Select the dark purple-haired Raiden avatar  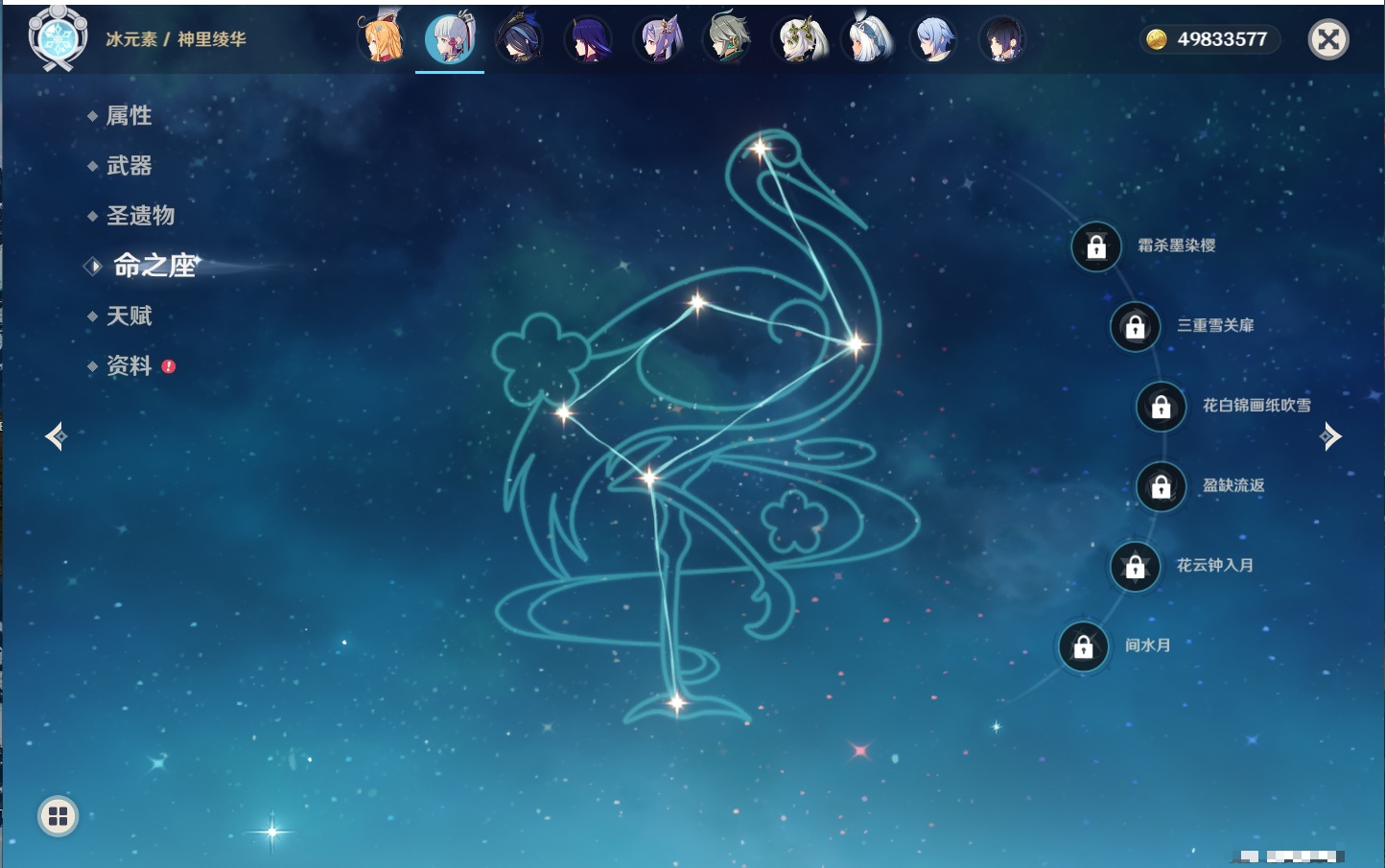tap(588, 39)
